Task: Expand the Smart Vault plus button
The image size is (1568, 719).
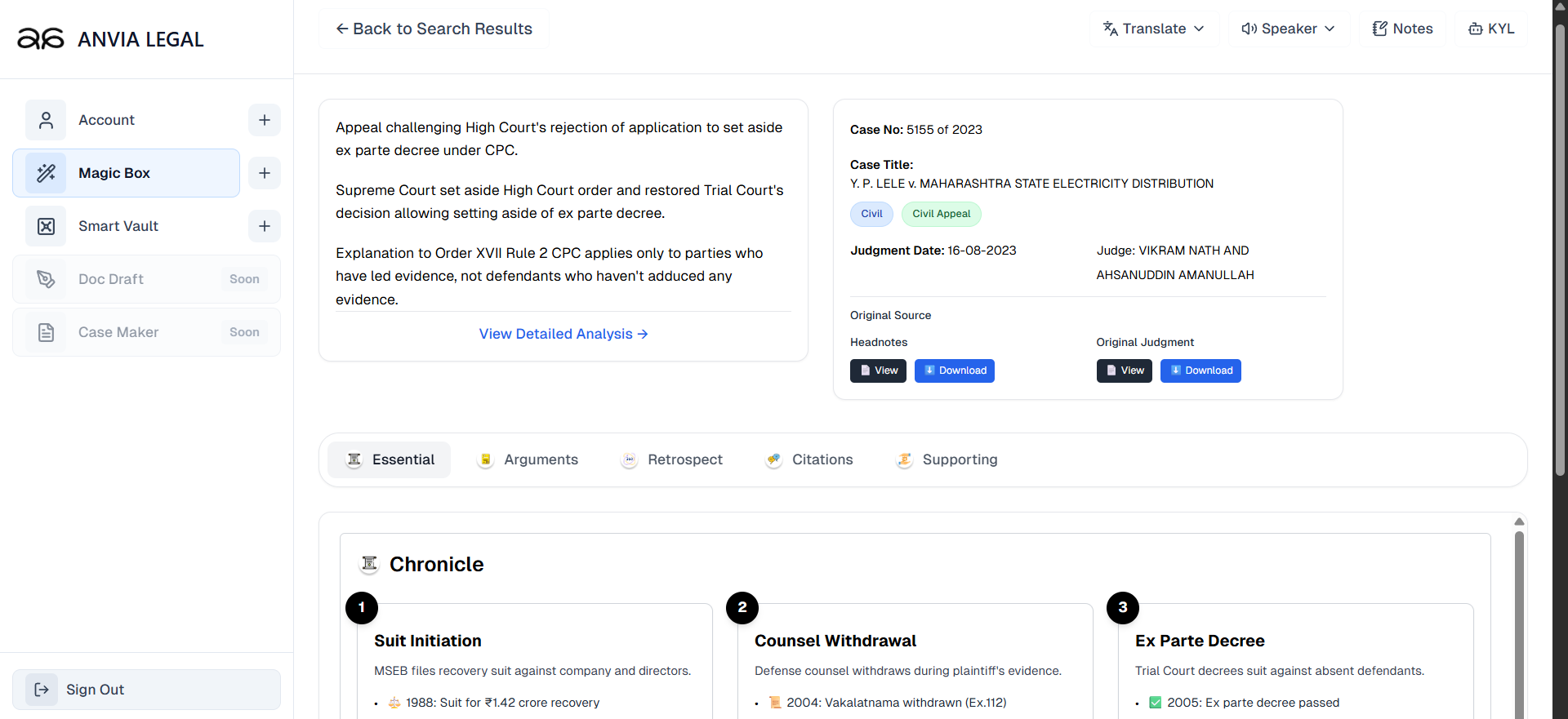Action: point(265,226)
